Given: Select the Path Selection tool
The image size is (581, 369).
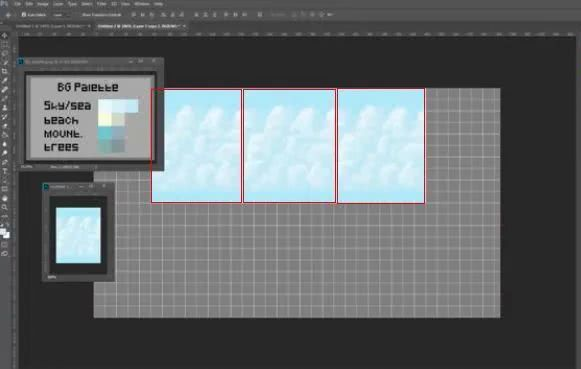Looking at the screenshot, I should tap(5, 180).
